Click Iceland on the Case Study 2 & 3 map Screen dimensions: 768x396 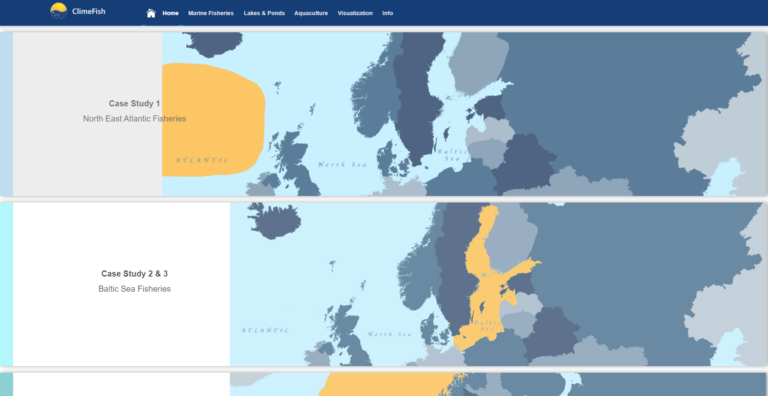pos(274,221)
